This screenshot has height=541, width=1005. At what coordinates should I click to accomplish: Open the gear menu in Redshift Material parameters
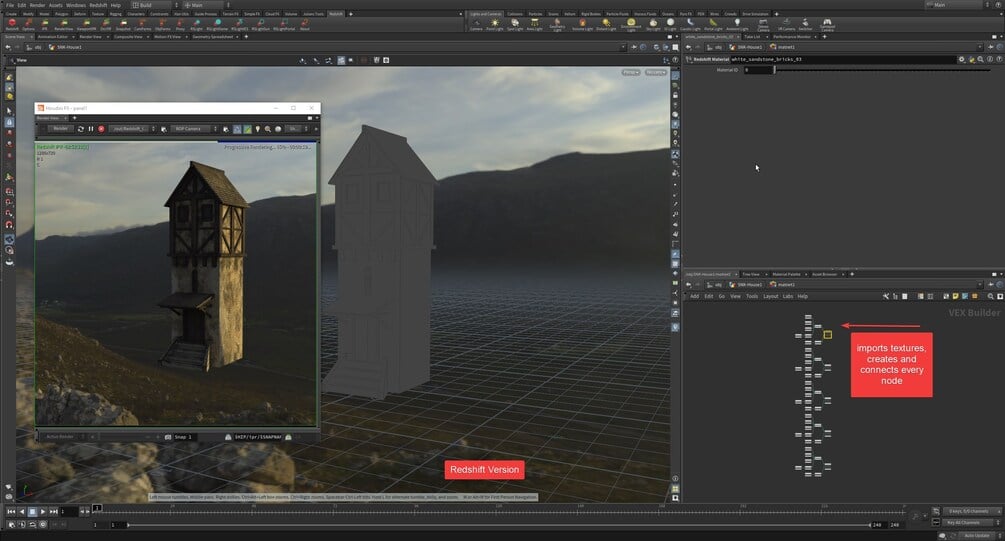961,59
